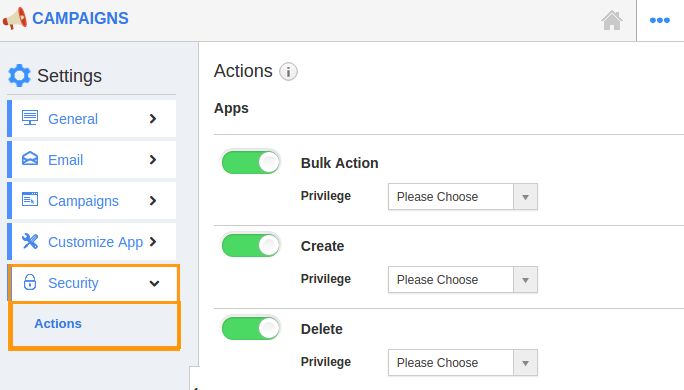The height and width of the screenshot is (390, 684).
Task: Collapse the Security section chevron
Action: click(154, 284)
